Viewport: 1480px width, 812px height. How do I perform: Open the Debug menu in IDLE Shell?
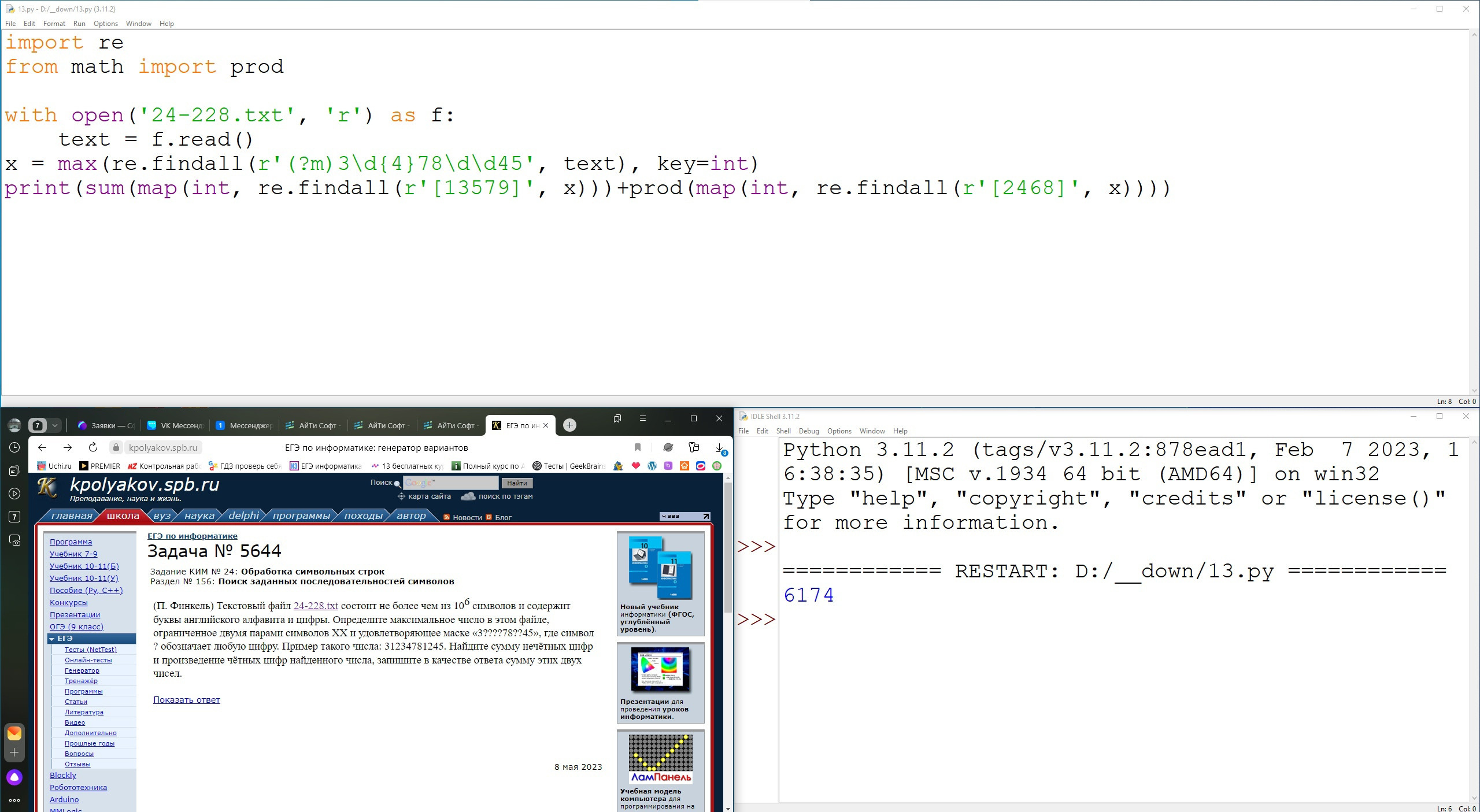[808, 431]
